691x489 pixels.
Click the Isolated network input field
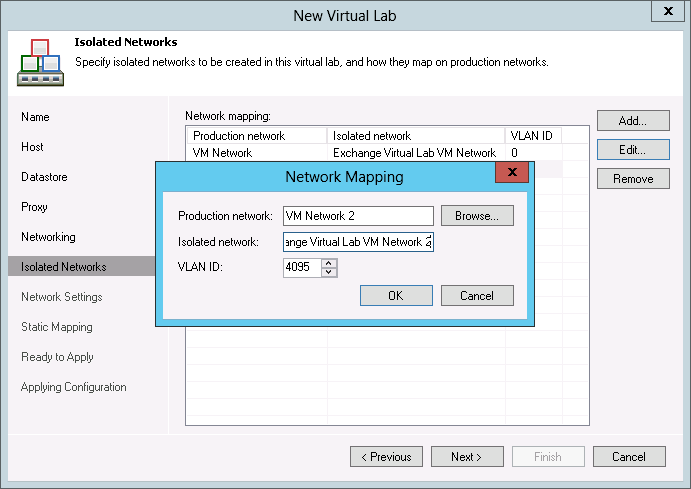(358, 242)
